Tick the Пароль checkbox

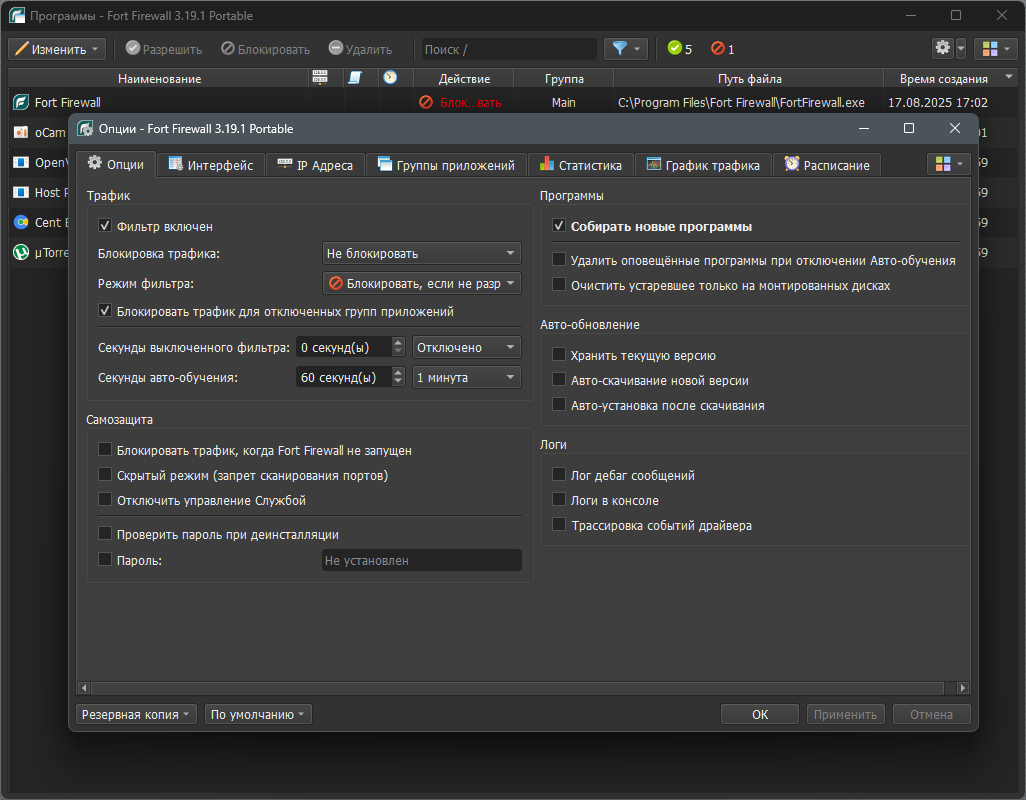105,559
